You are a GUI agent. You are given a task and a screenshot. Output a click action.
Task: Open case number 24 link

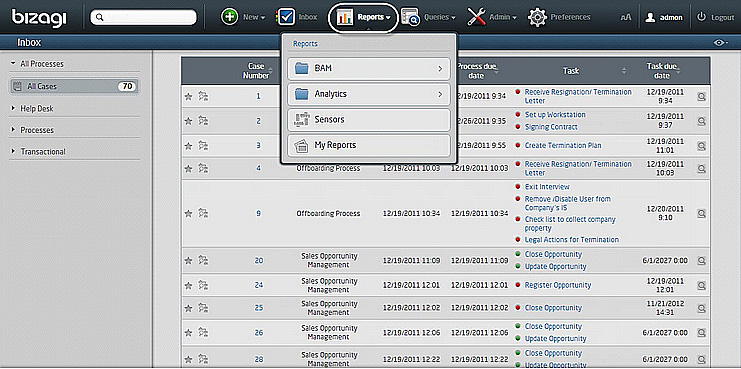point(259,285)
